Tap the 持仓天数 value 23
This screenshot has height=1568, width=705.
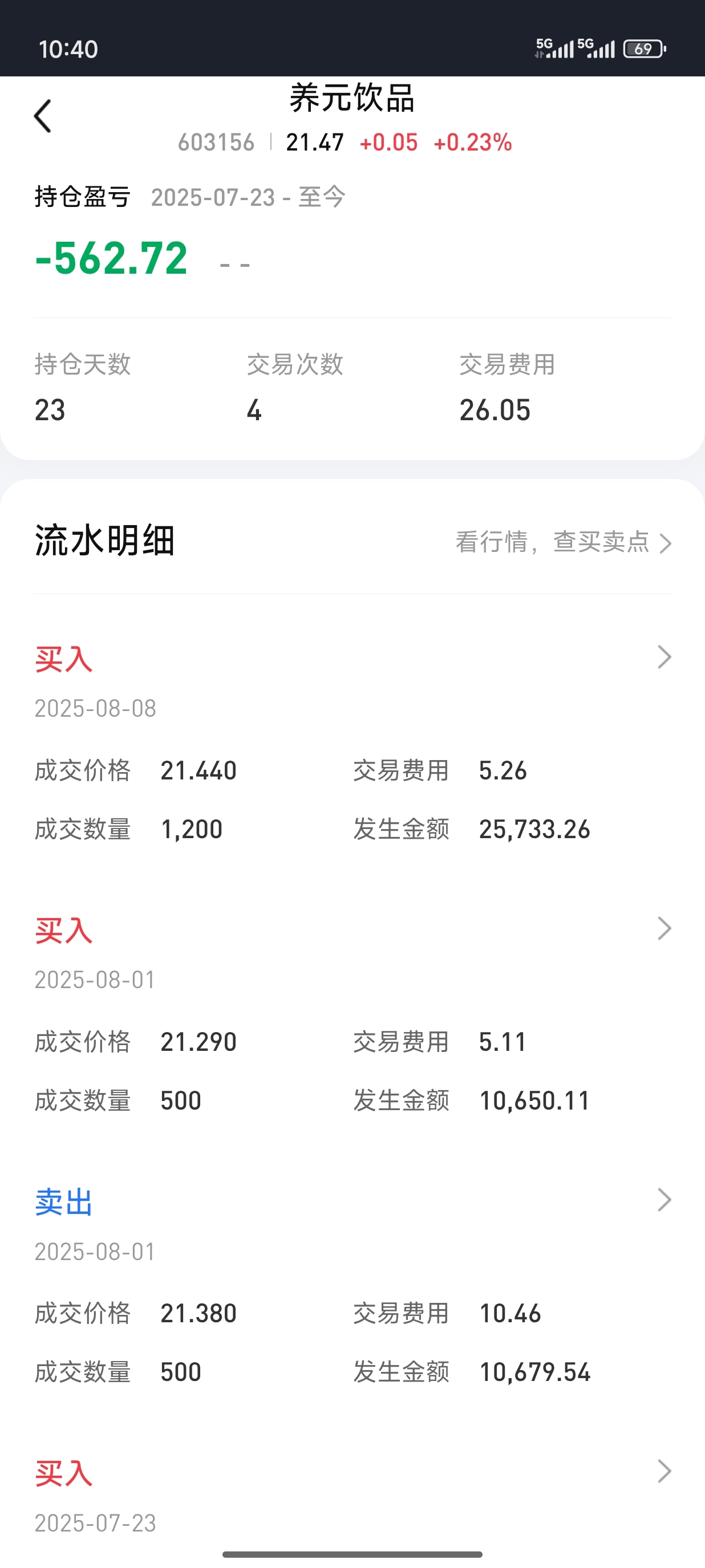click(x=50, y=411)
